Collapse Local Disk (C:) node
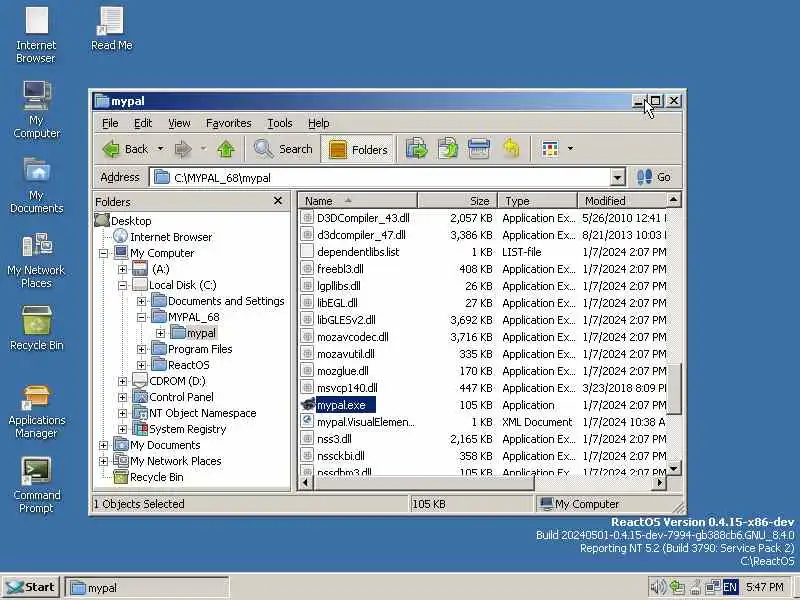800x600 pixels. 122,285
